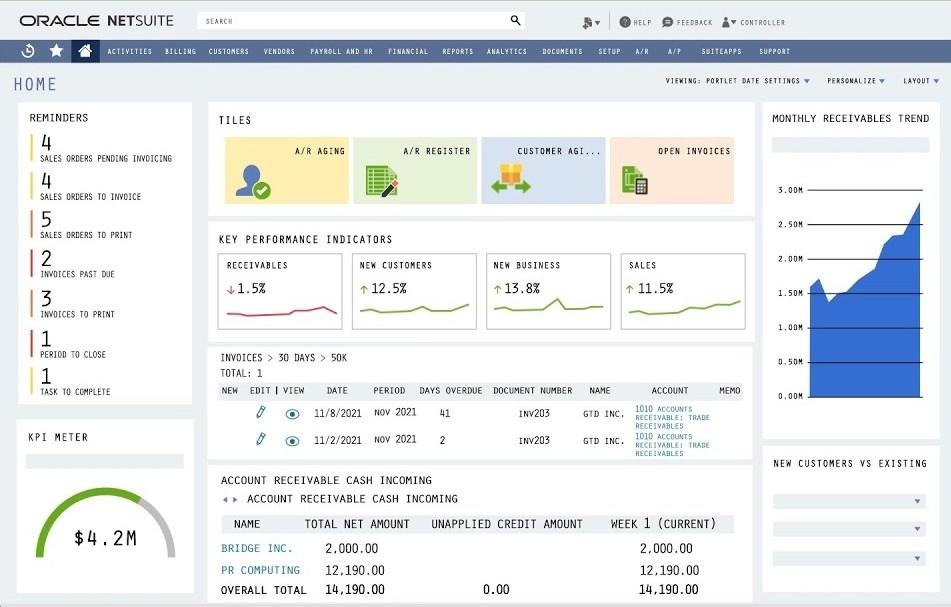
Task: Open the Support menu
Action: coord(775,52)
